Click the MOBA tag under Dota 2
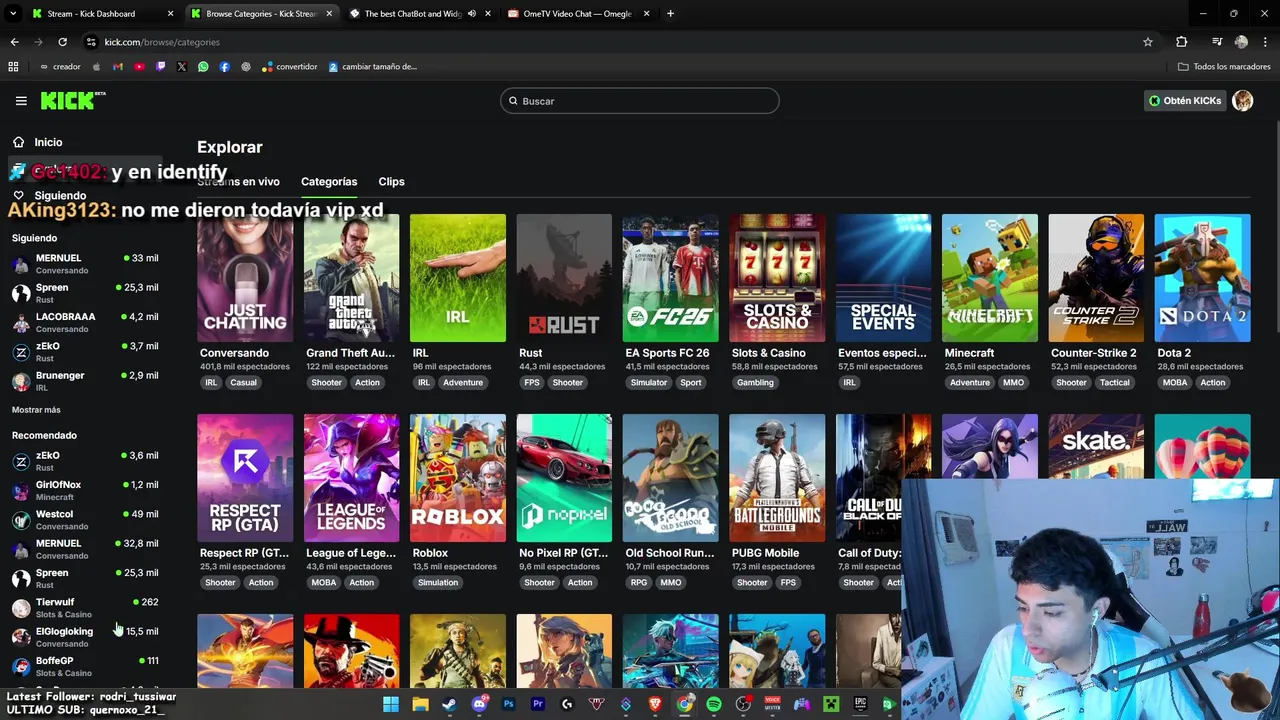This screenshot has width=1280, height=720. point(1175,382)
